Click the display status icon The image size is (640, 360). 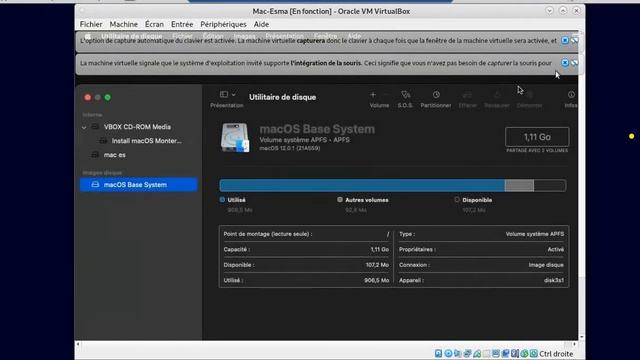(496, 353)
